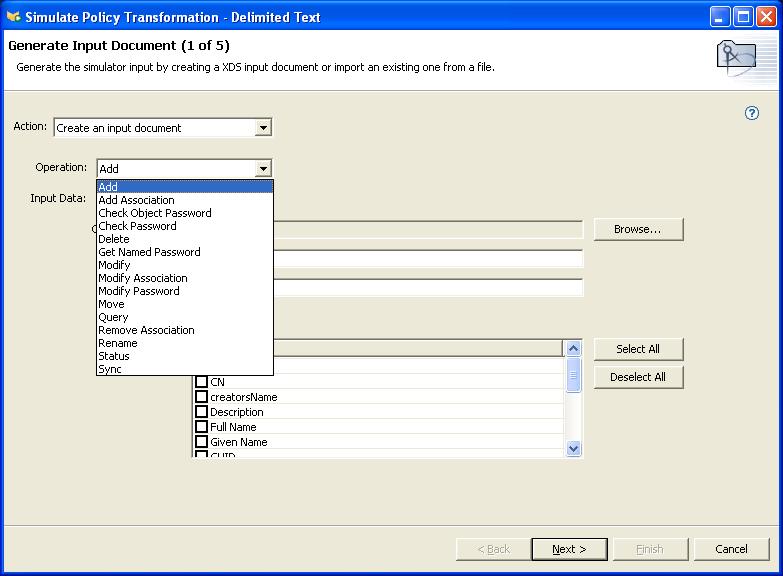Toggle the Full Name checkbox
783x576 pixels.
[201, 427]
